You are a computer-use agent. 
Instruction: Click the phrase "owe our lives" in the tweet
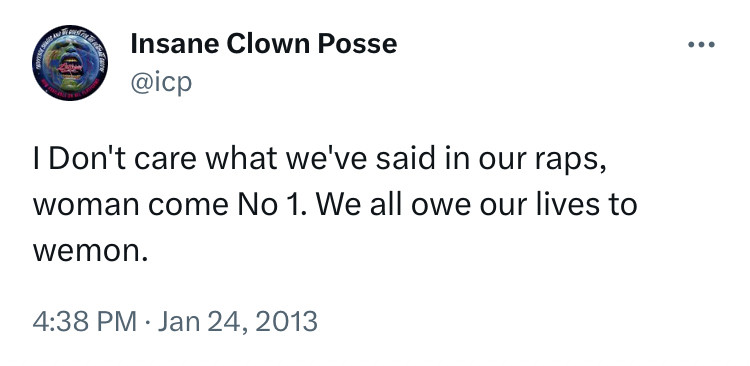pos(490,205)
